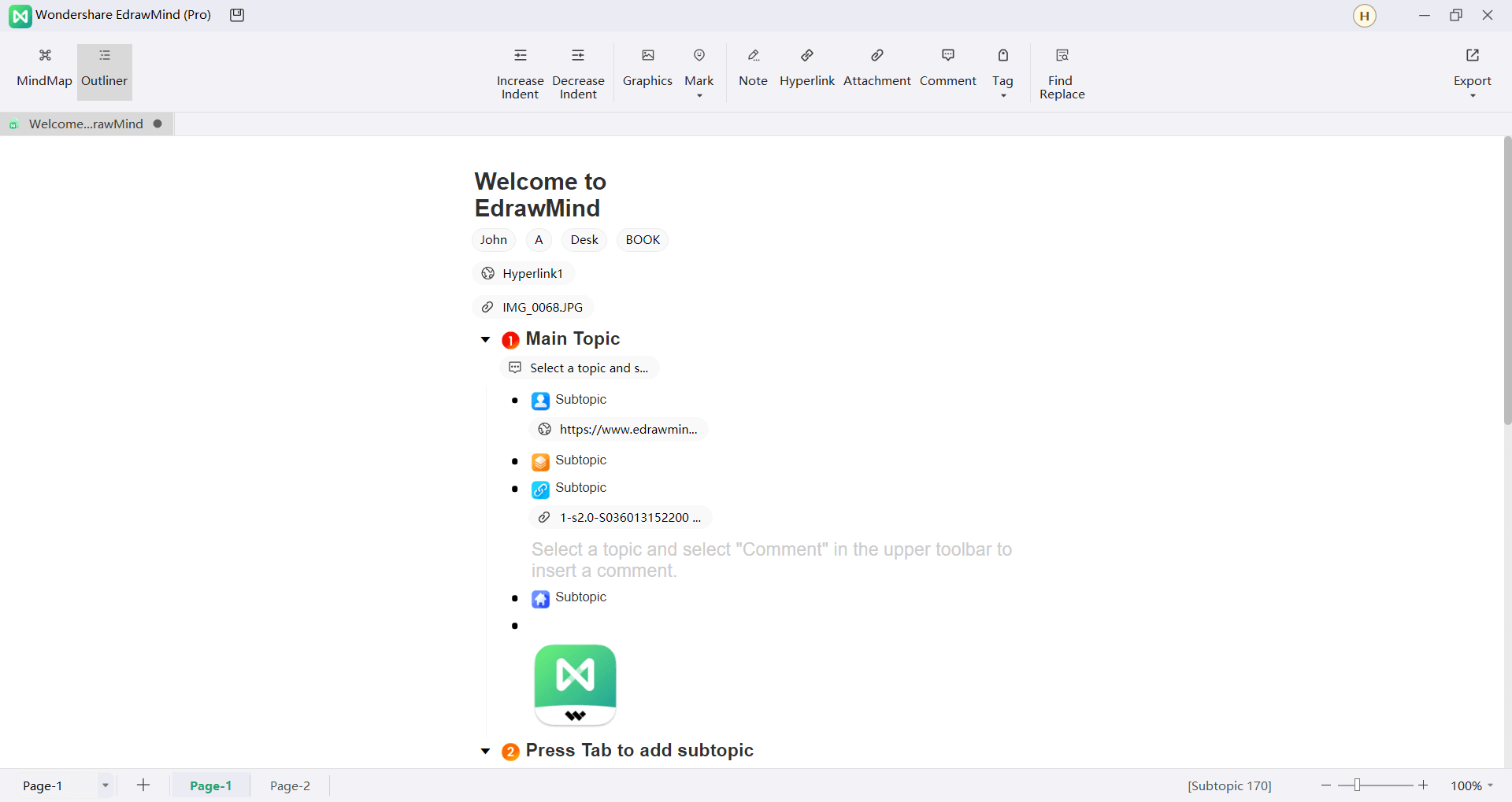Click the blue link icon on Subtopic
This screenshot has width=1512, height=802.
(540, 490)
